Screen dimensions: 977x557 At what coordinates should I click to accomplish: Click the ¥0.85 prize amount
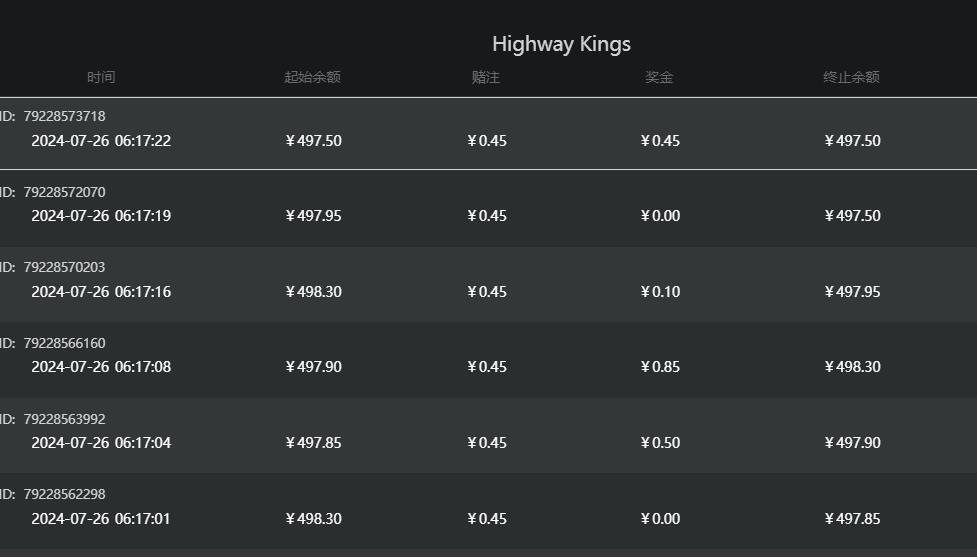tap(660, 367)
